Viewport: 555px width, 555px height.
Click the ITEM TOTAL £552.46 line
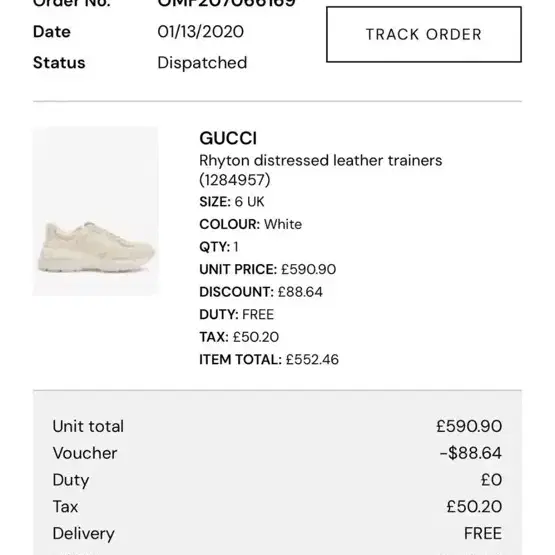(269, 360)
